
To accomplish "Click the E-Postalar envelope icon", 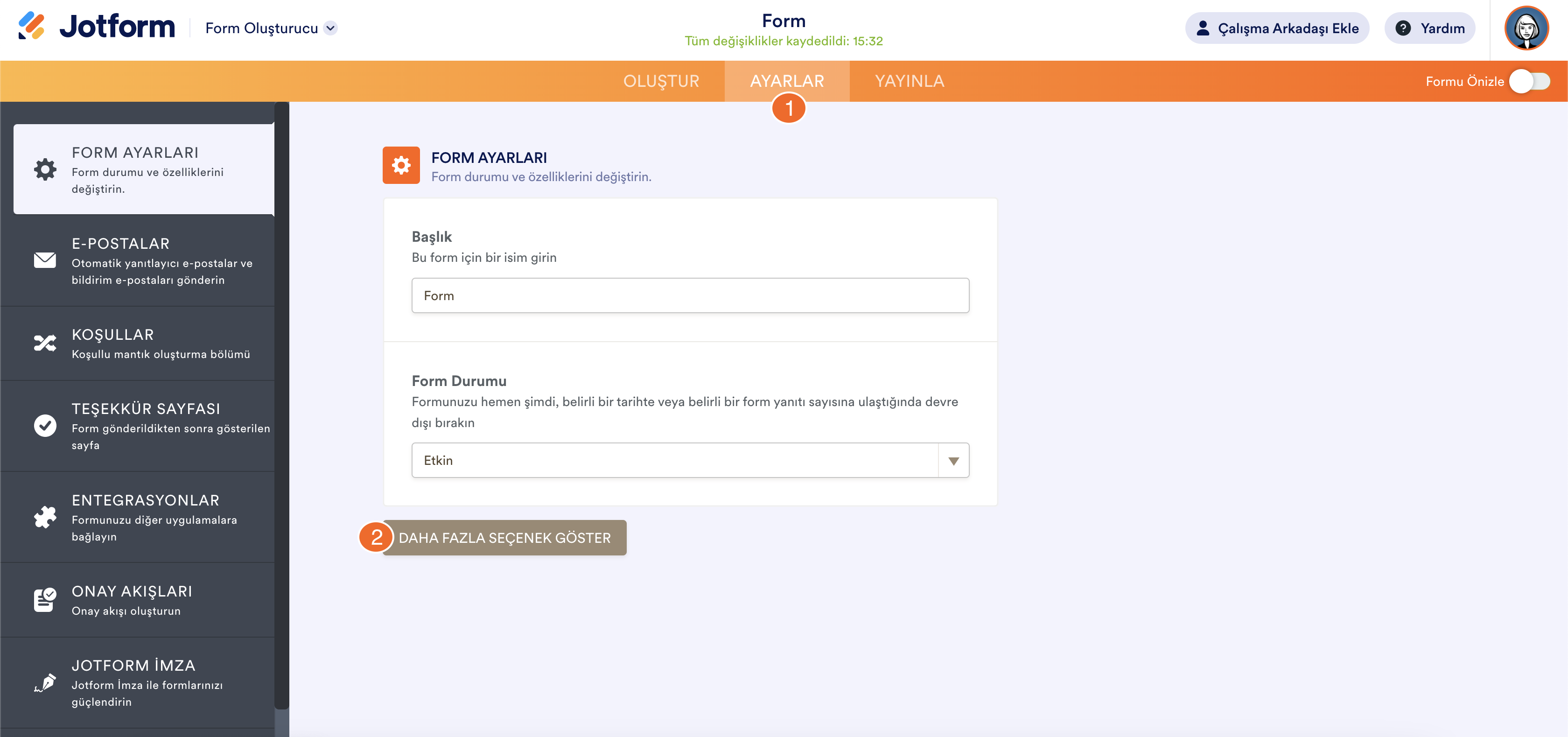I will (45, 260).
